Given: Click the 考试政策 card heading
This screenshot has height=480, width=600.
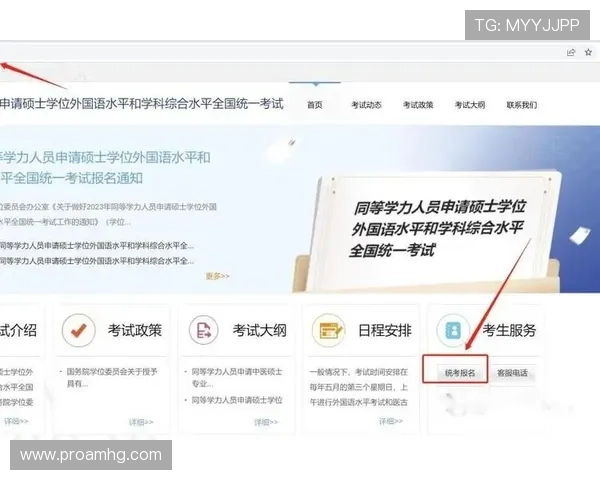Looking at the screenshot, I should click(x=135, y=330).
